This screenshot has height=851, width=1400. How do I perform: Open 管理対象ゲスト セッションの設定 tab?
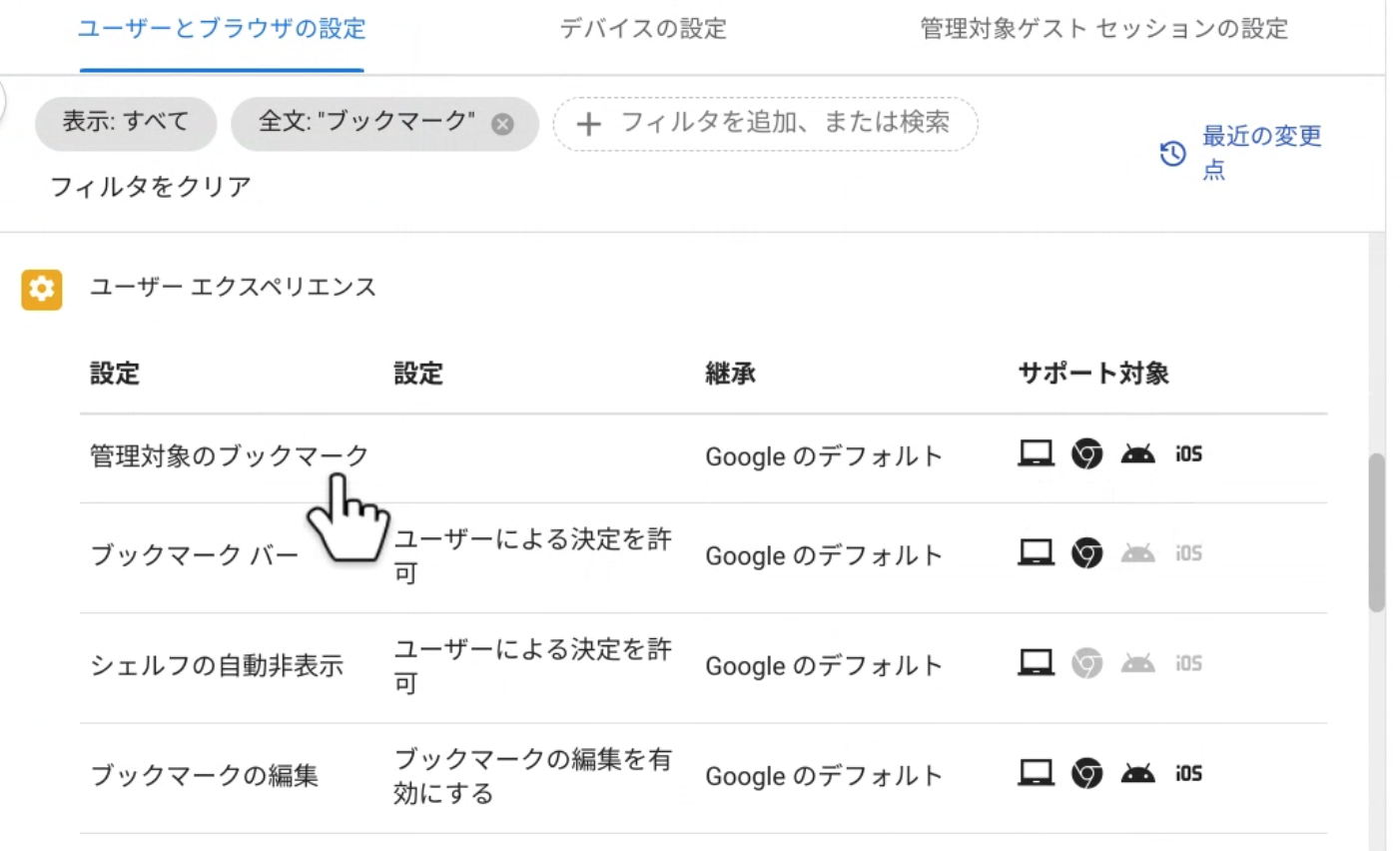pos(1103,29)
